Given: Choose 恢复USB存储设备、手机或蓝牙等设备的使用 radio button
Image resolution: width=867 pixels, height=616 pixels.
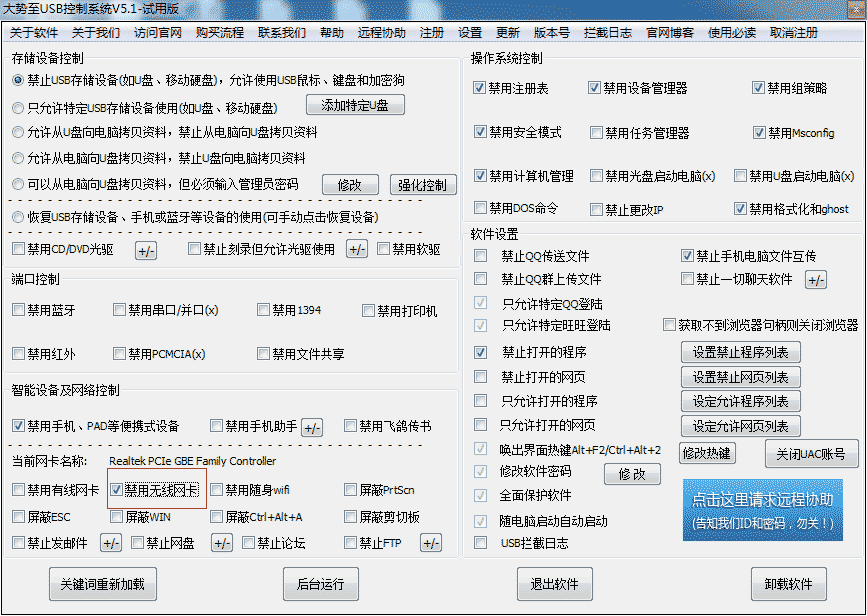Looking at the screenshot, I should click(x=18, y=217).
